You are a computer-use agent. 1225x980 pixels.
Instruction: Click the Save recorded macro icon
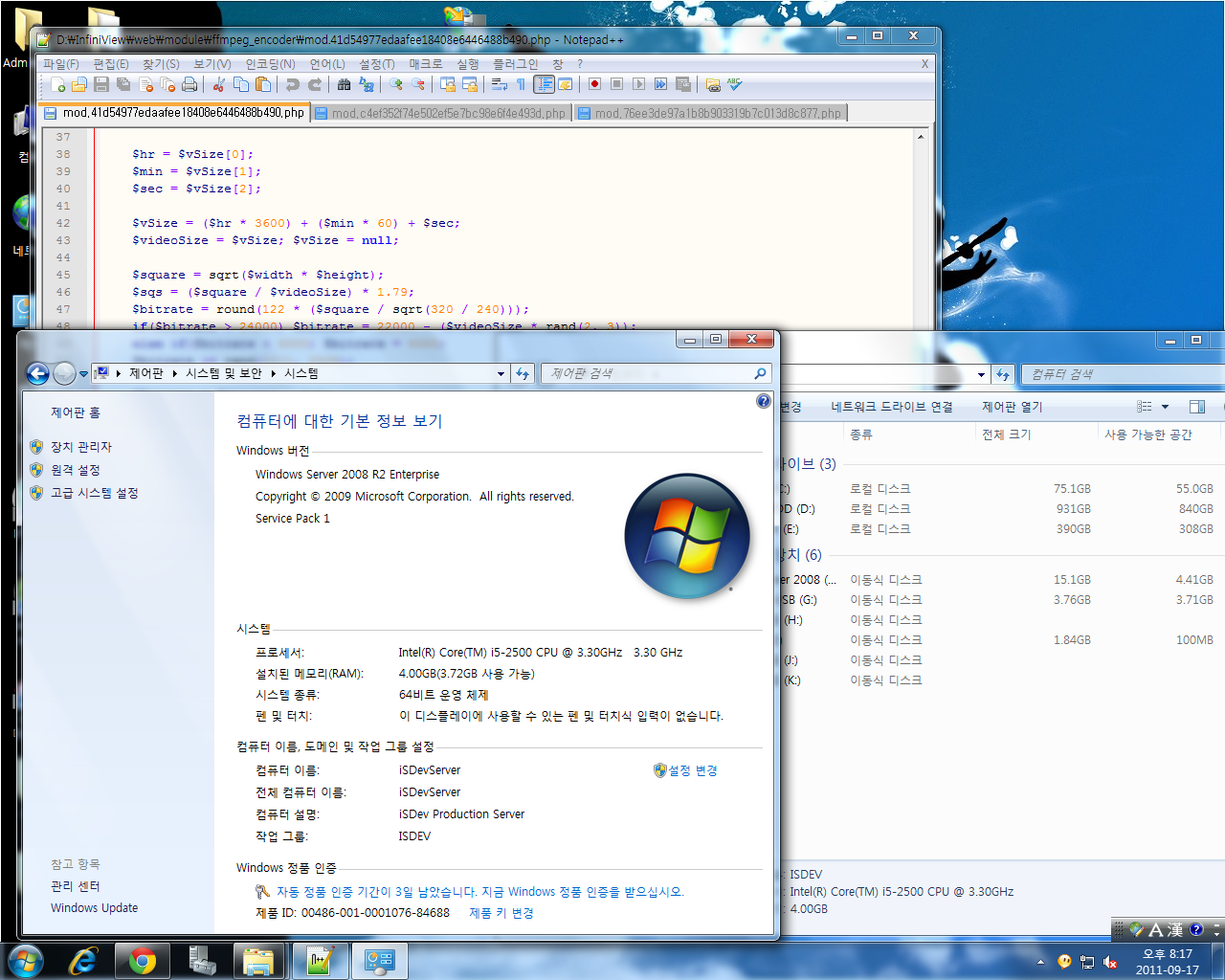(x=683, y=84)
